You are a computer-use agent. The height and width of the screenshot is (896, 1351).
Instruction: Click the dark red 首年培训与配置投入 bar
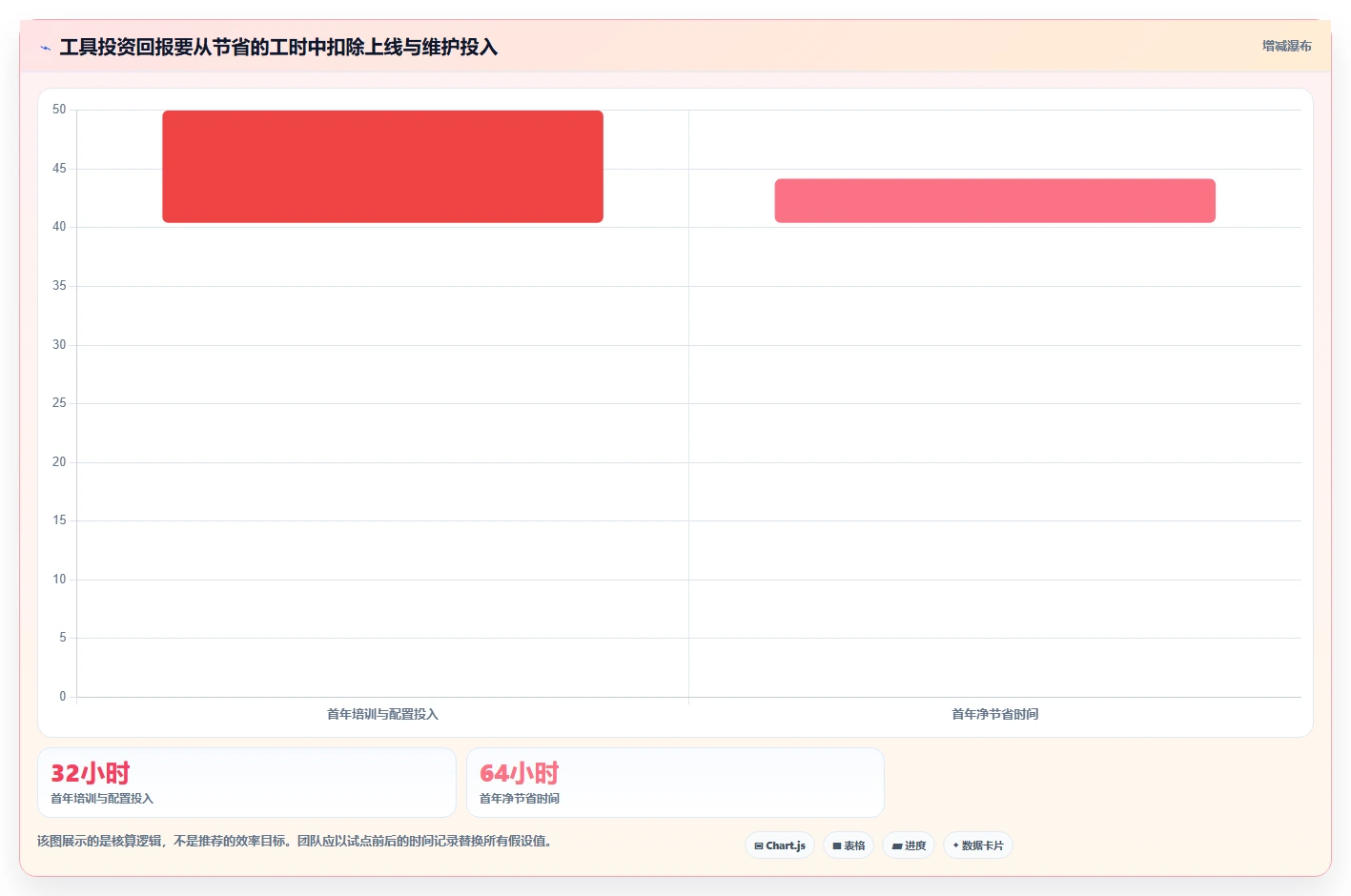[382, 167]
